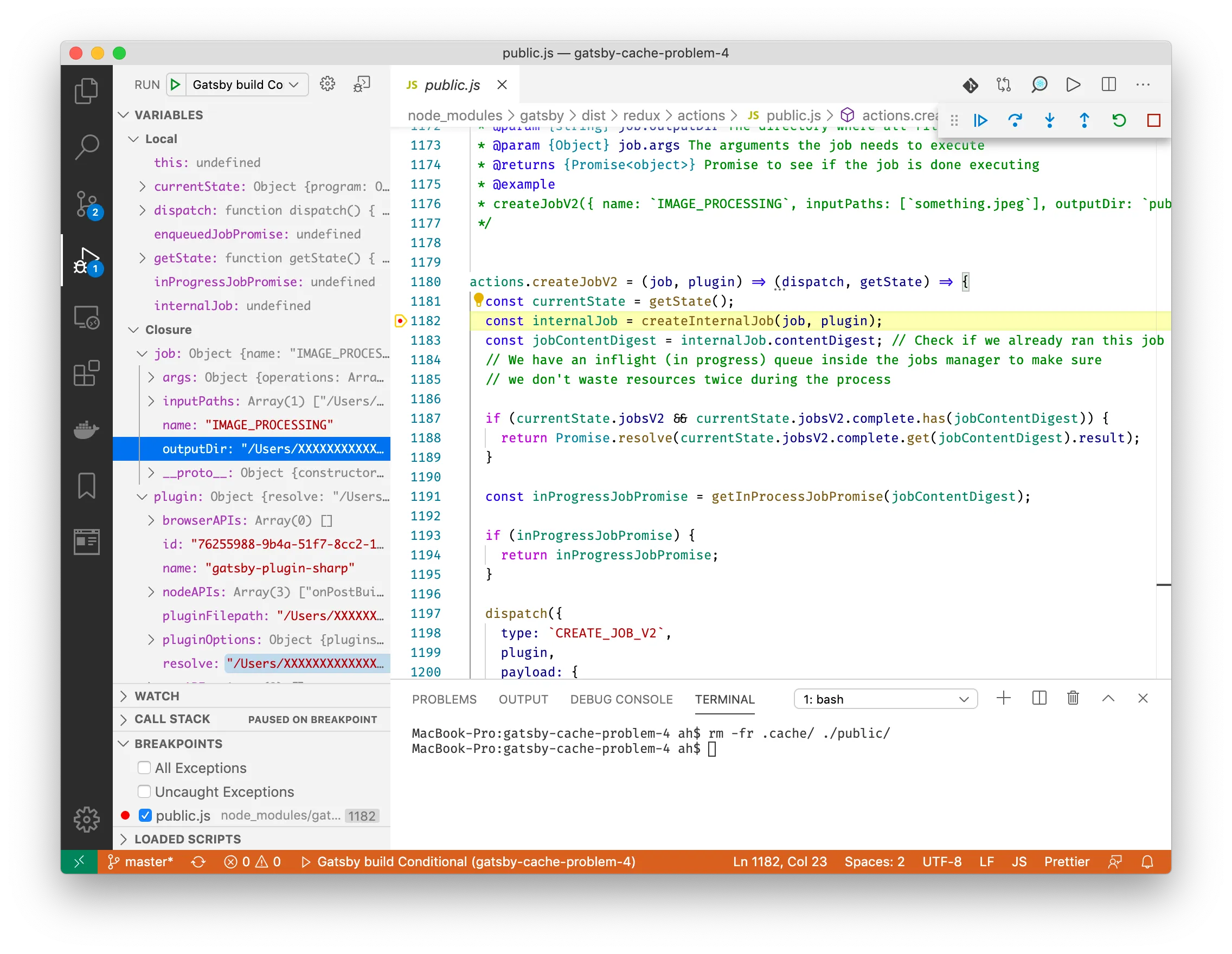Image resolution: width=1232 pixels, height=954 pixels.
Task: Run code with editor play icon
Action: click(1074, 85)
